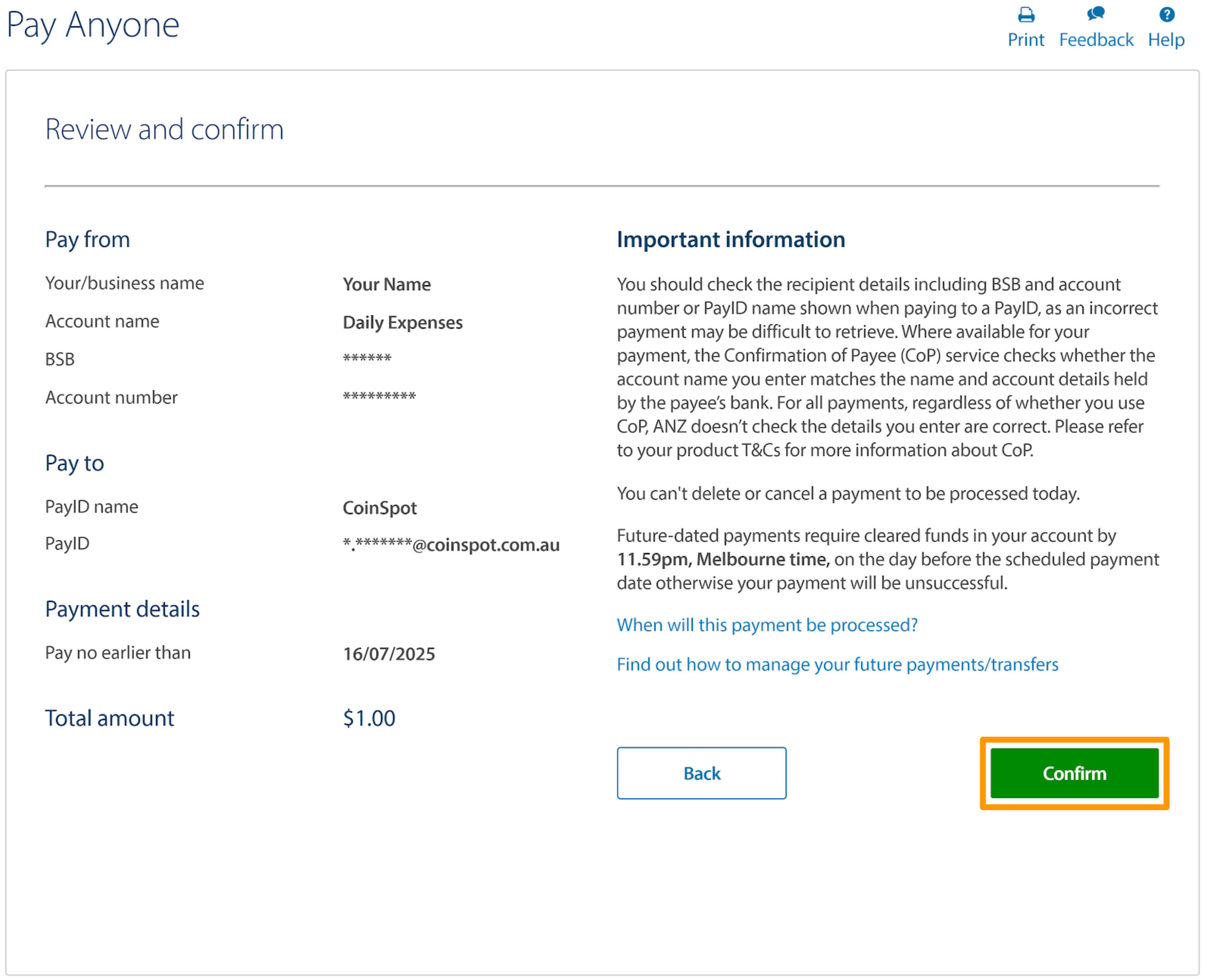1206x980 pixels.
Task: Open link about managing future payments/transfers
Action: point(837,664)
